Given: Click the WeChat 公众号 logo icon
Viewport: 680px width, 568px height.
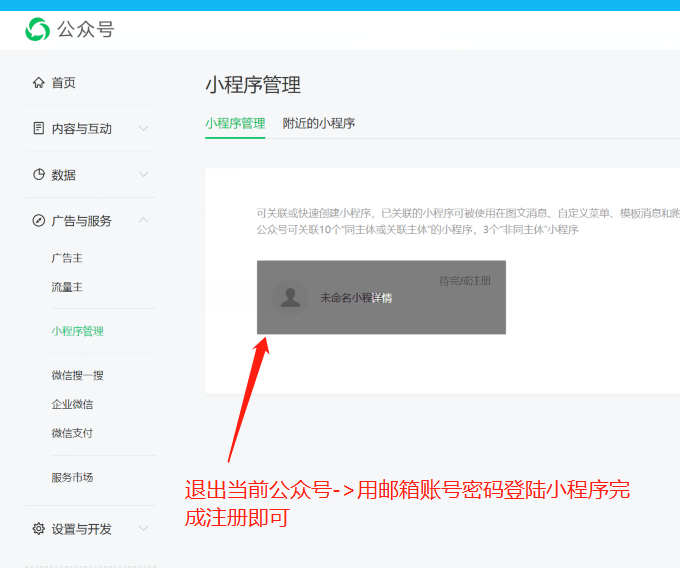Looking at the screenshot, I should (x=38, y=30).
